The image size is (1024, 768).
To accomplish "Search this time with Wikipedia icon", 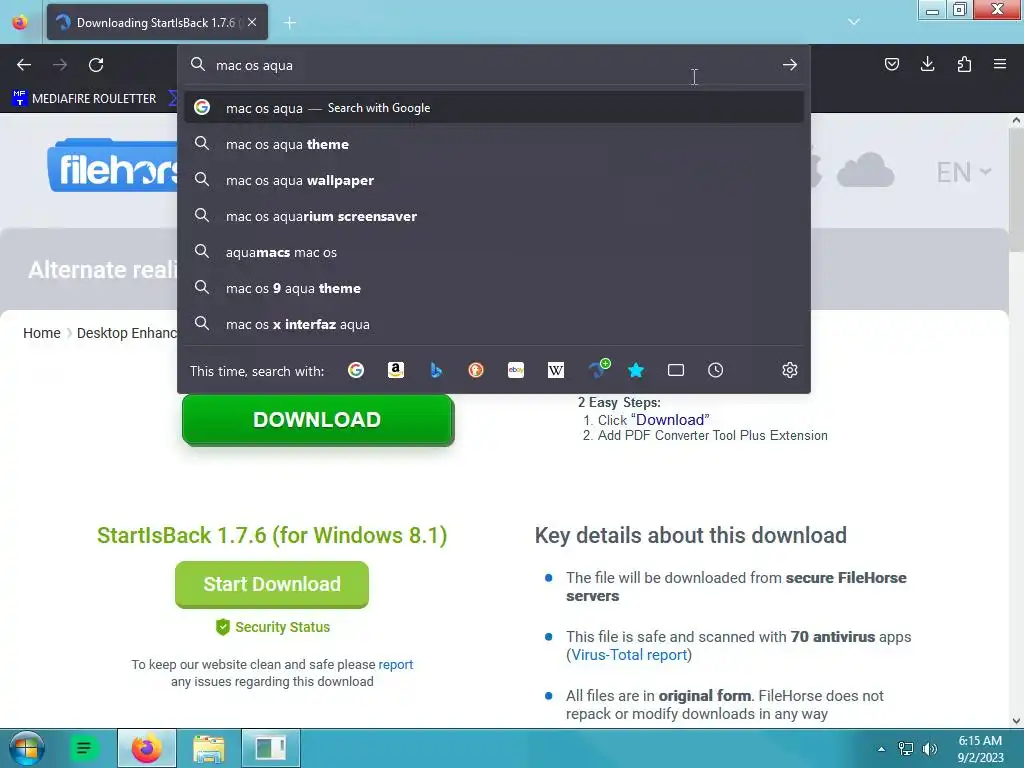I will pyautogui.click(x=556, y=370).
